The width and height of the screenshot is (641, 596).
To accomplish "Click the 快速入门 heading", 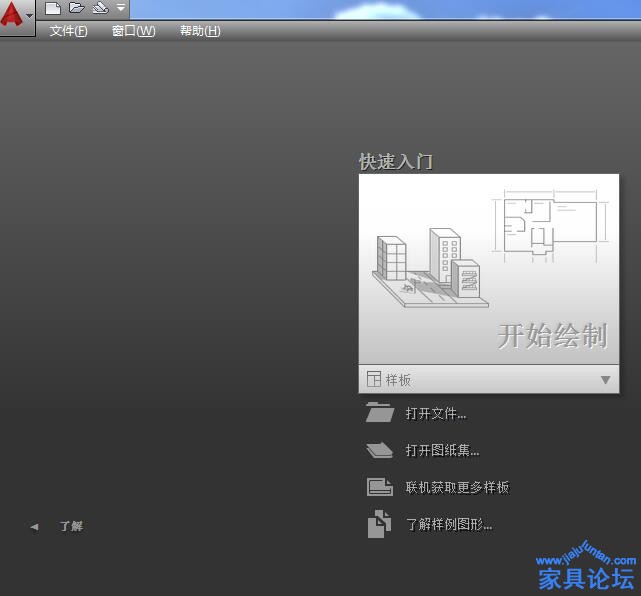I will pyautogui.click(x=396, y=161).
